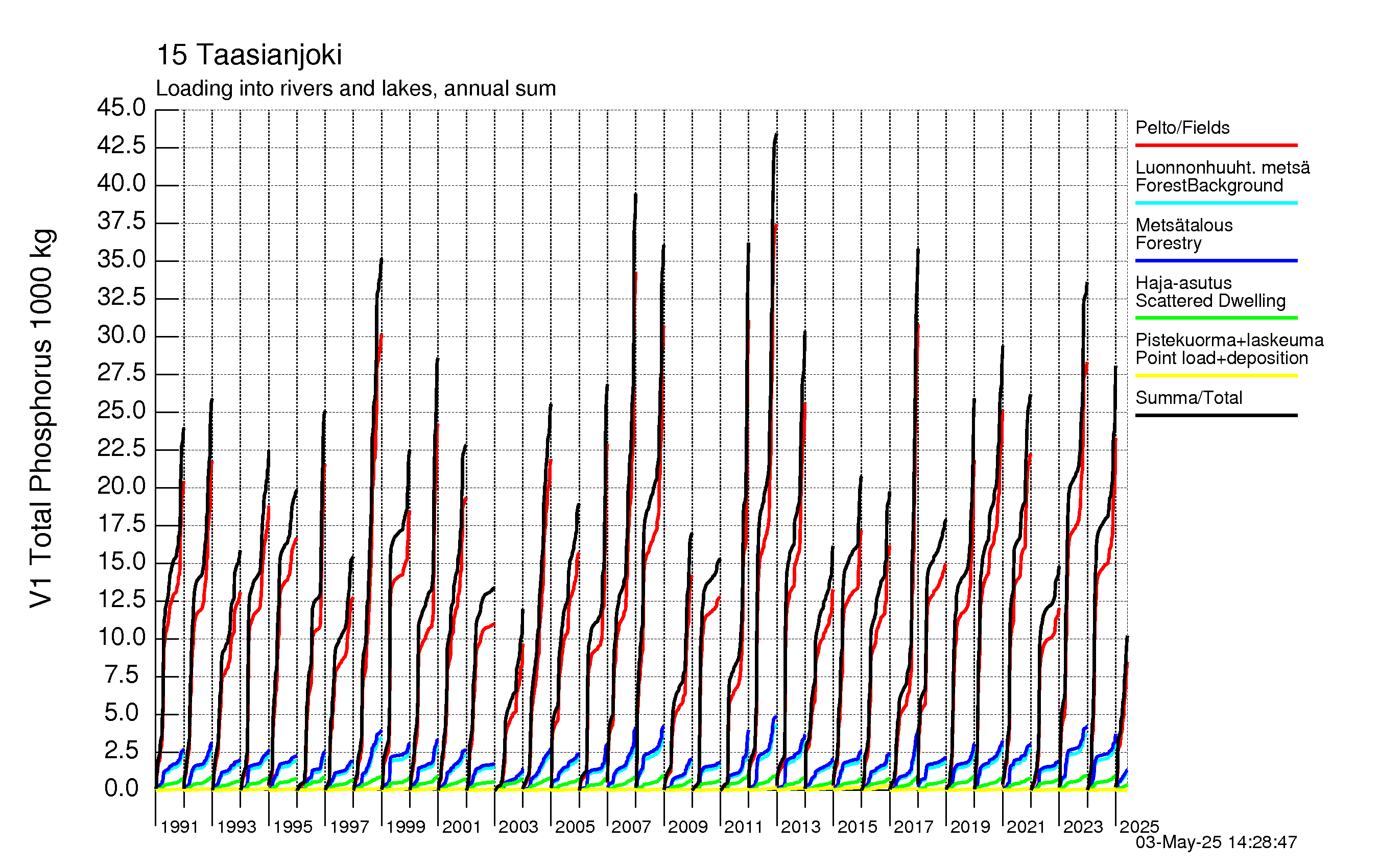Click the y-axis value 22.5
The image size is (1379, 868).
(x=122, y=448)
